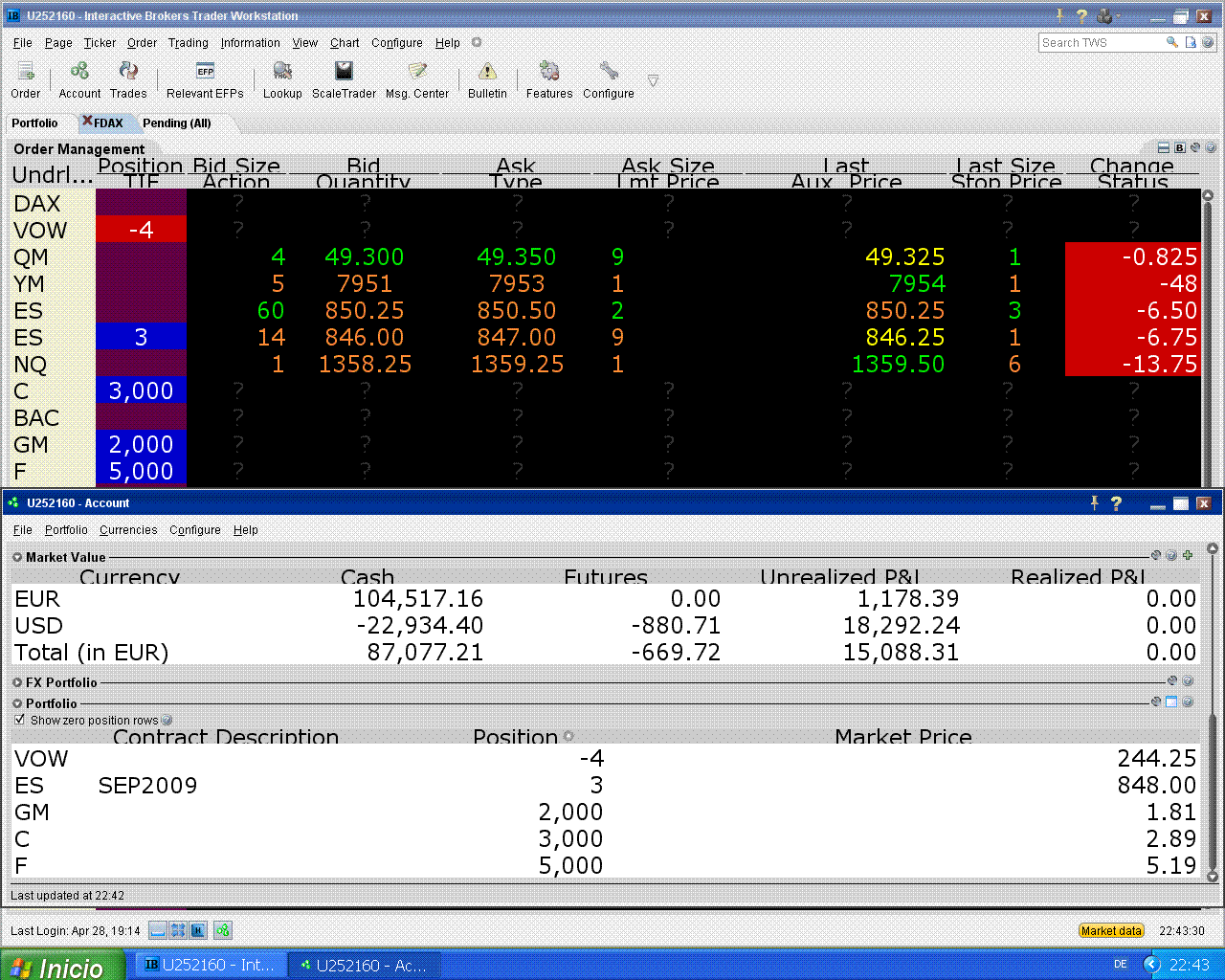1225x980 pixels.
Task: Open the Trades toolbar icon
Action: point(128,73)
